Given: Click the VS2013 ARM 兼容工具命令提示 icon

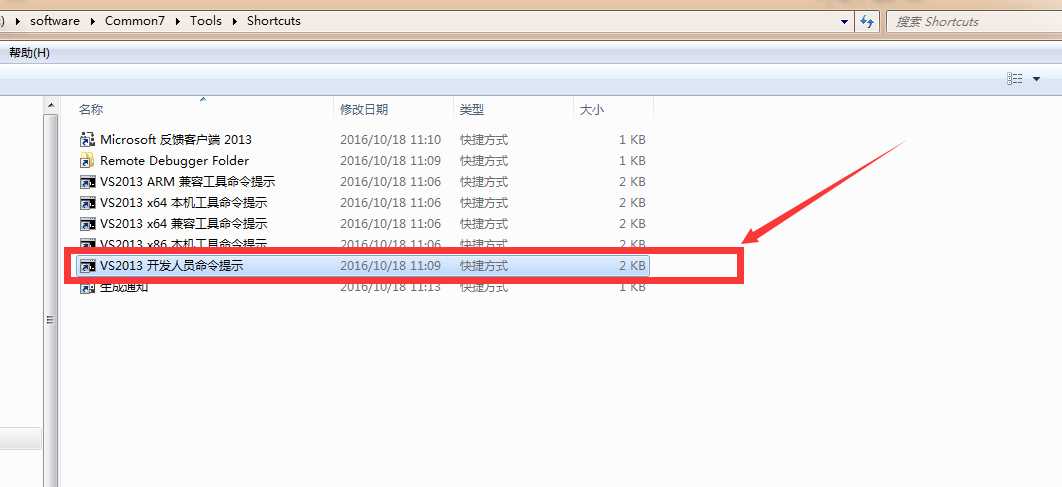Looking at the screenshot, I should click(x=87, y=182).
